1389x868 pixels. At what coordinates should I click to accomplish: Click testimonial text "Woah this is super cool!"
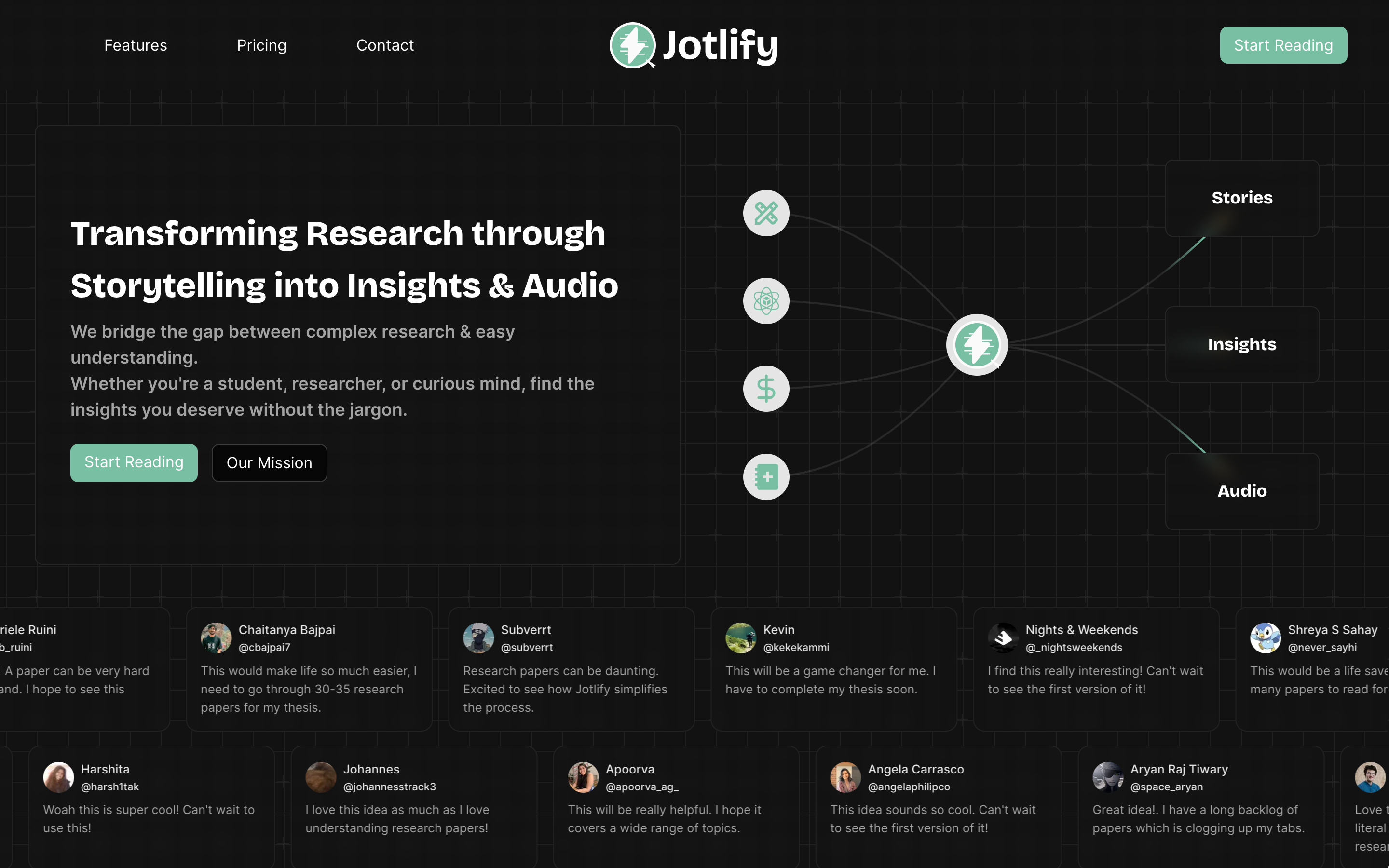coord(111,810)
